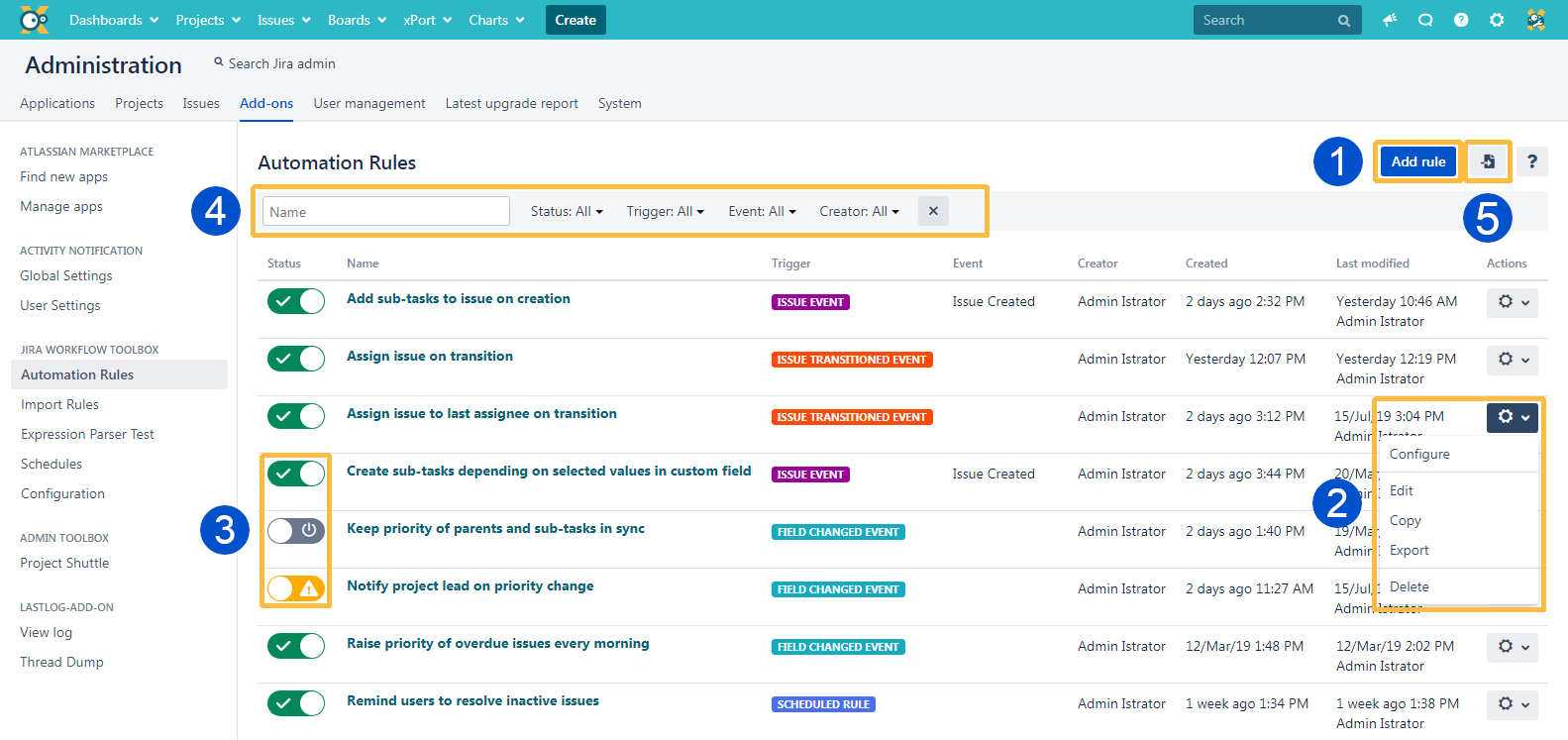Open the Dashboards dropdown
Screen dimensions: 1568x740
(113, 20)
